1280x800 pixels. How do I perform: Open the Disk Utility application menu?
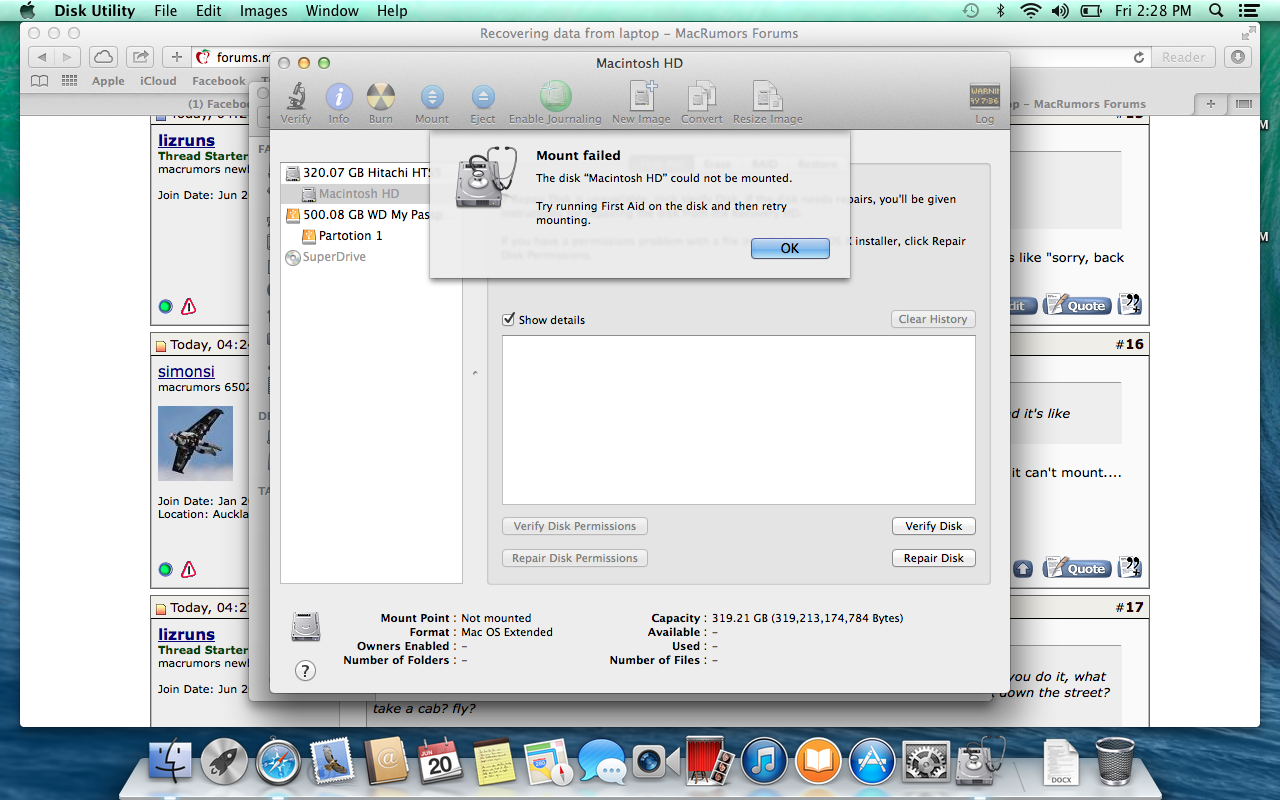95,11
